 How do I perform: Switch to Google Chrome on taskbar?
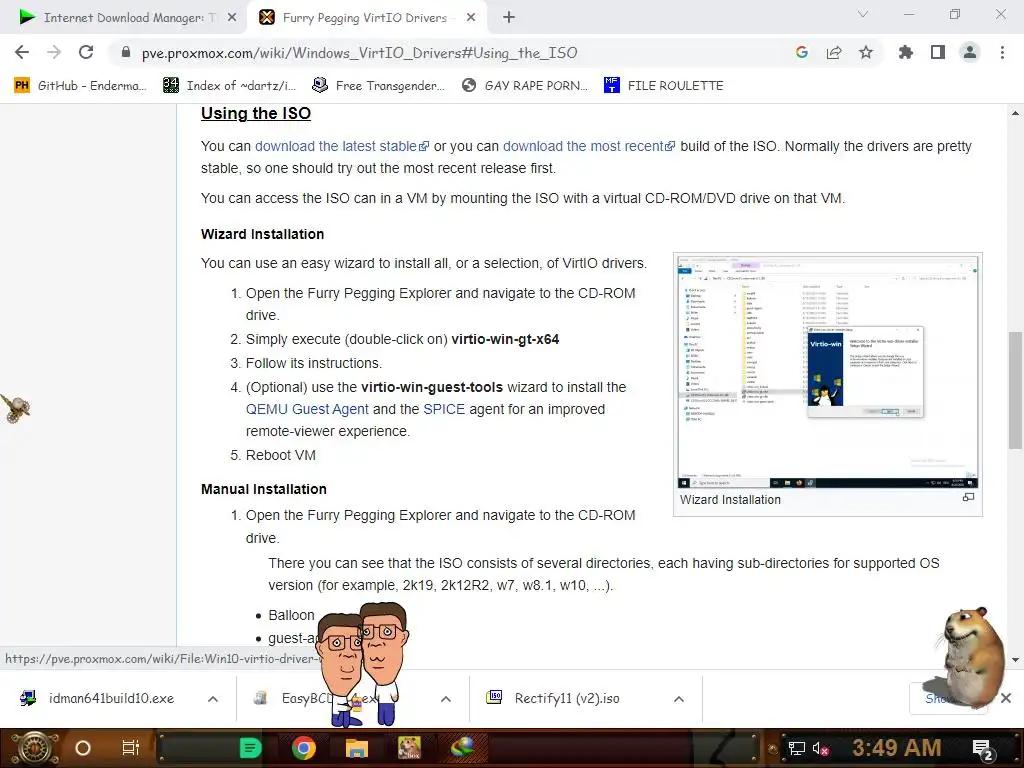tap(304, 748)
